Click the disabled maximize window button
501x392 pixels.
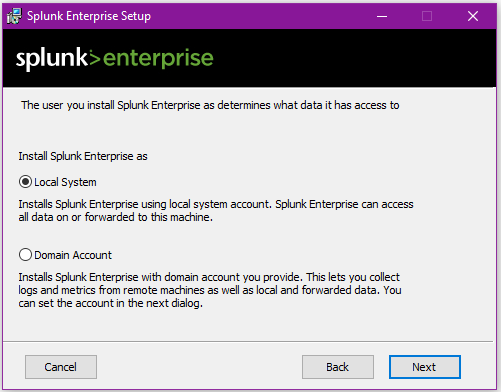pyautogui.click(x=427, y=16)
